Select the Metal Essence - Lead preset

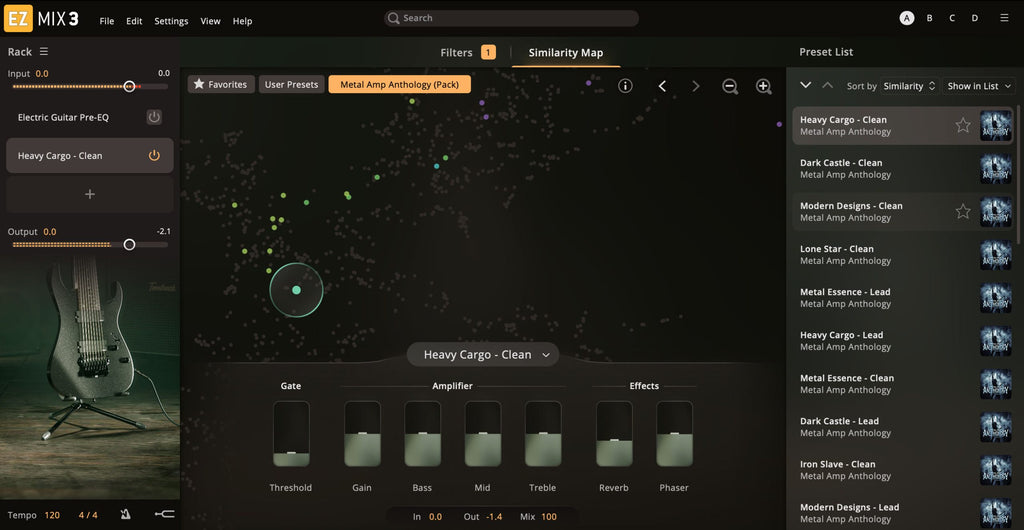pyautogui.click(x=903, y=298)
